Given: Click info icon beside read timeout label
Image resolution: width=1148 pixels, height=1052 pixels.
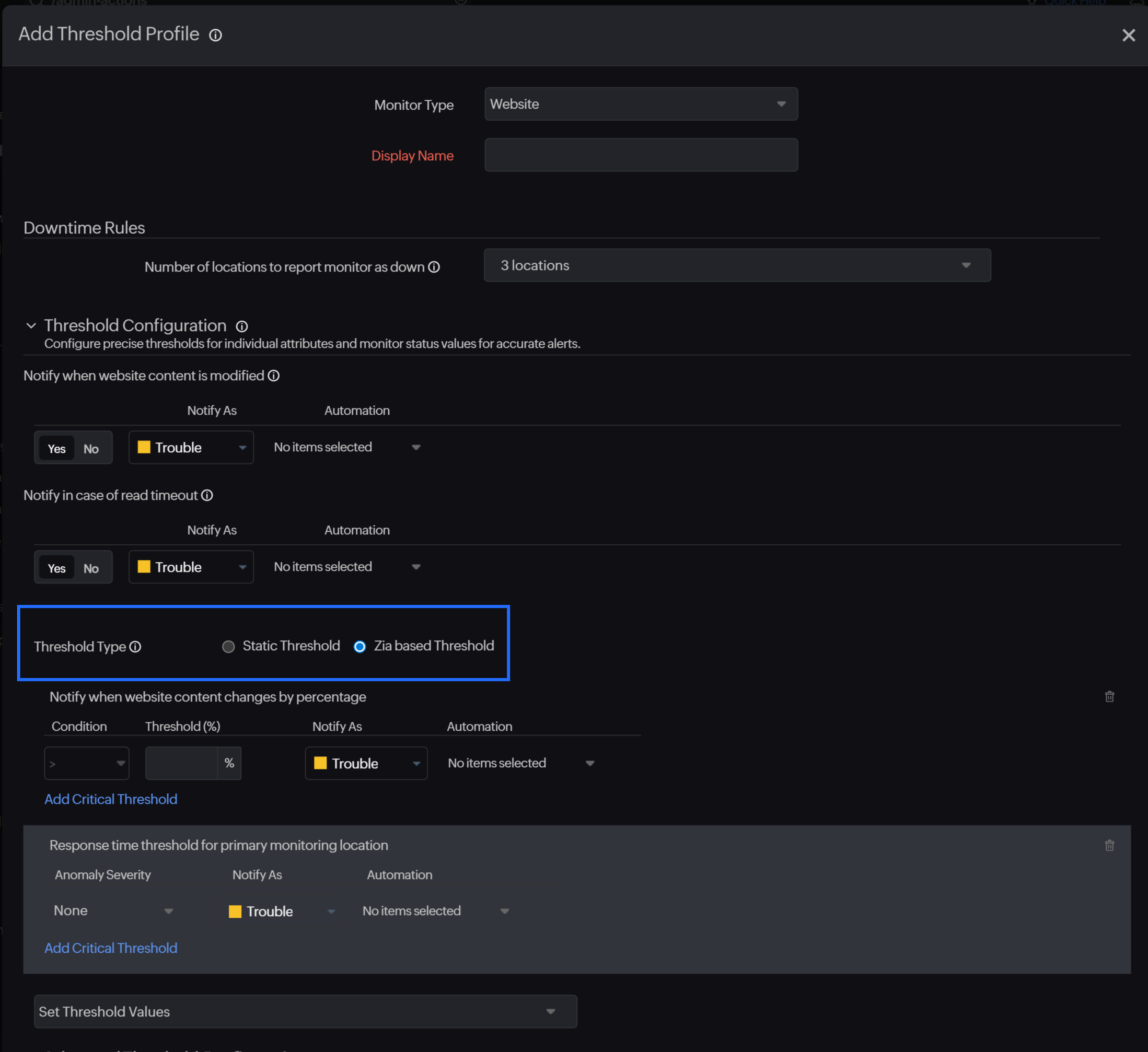Looking at the screenshot, I should pos(207,495).
